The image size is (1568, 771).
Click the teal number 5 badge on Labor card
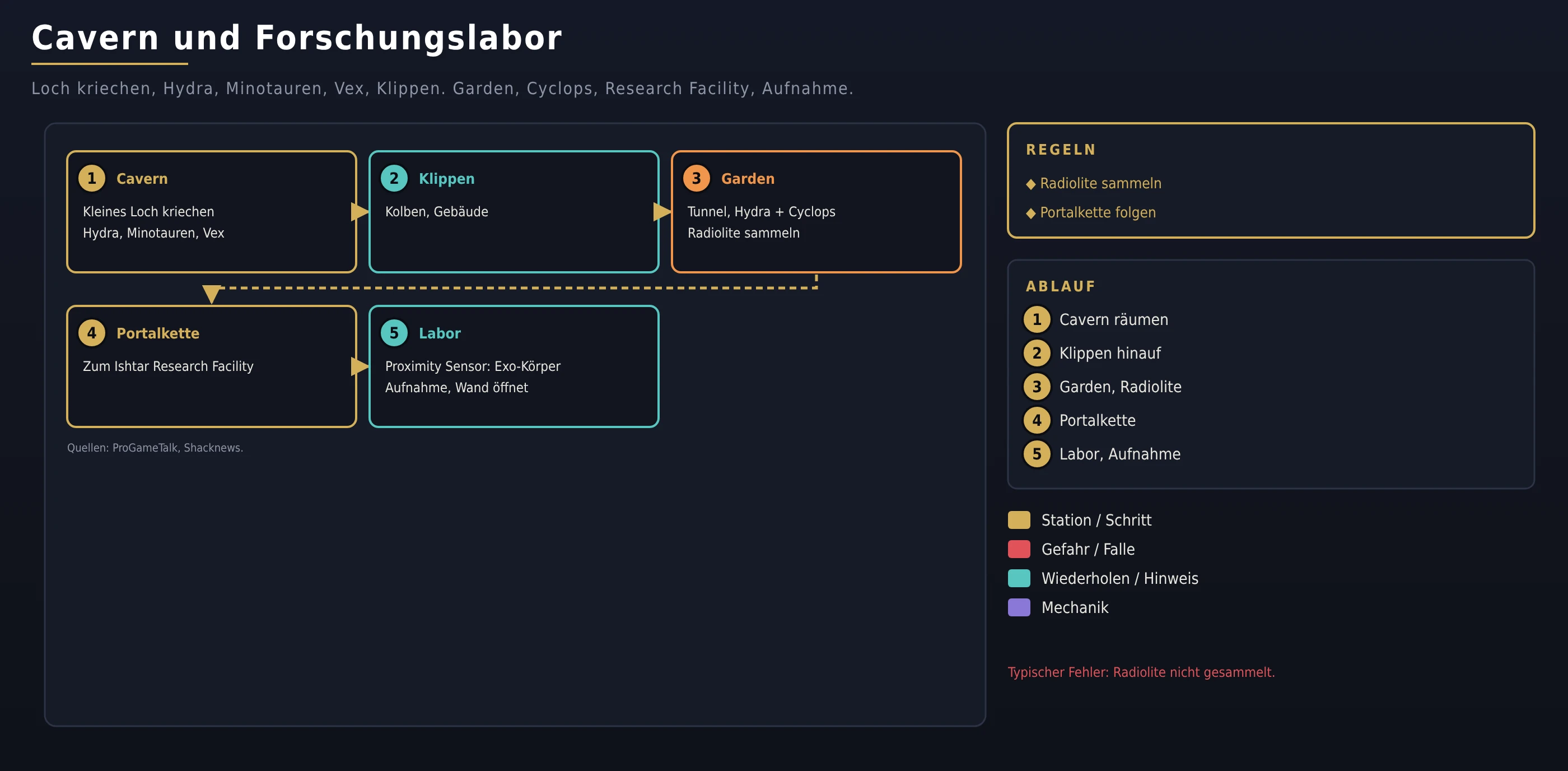tap(394, 333)
